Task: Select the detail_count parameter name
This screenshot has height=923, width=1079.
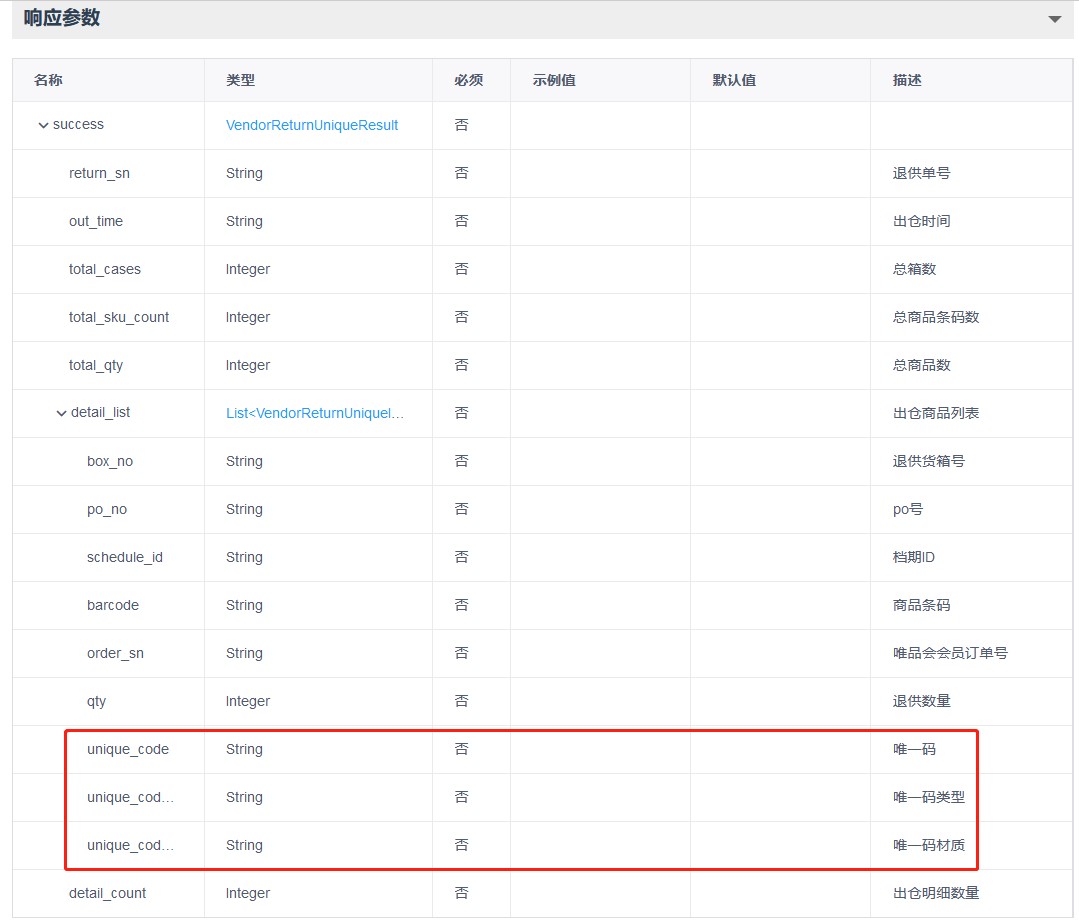Action: 107,893
